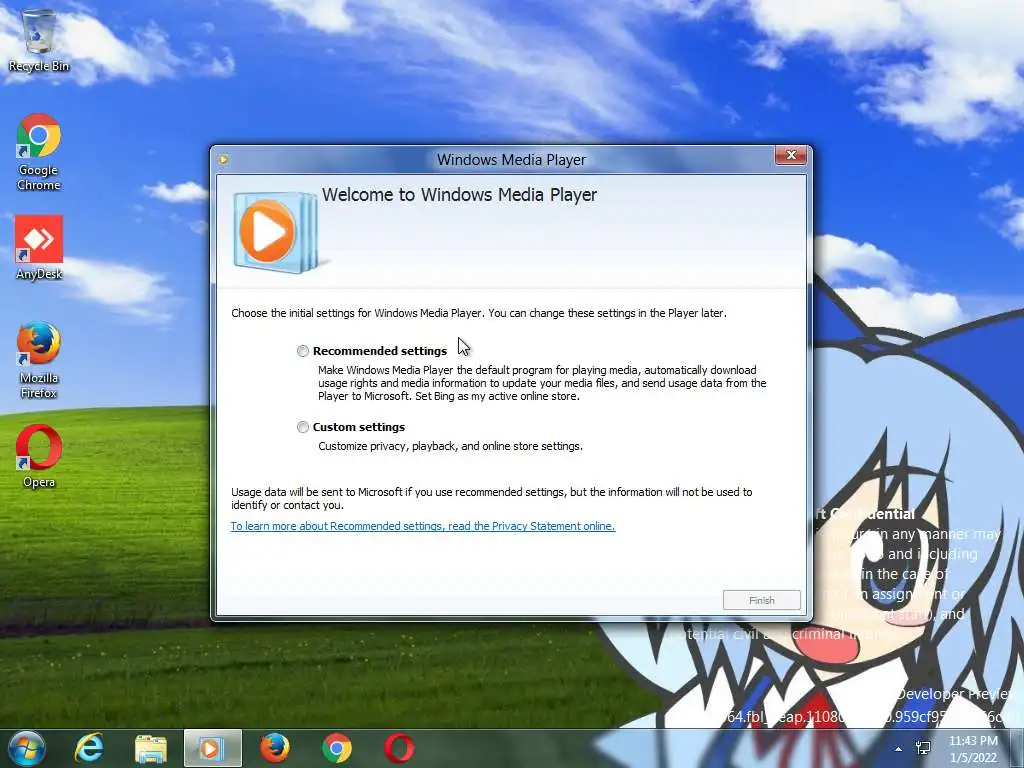Open the Windows Start button
Viewport: 1024px width, 768px height.
pyautogui.click(x=27, y=748)
